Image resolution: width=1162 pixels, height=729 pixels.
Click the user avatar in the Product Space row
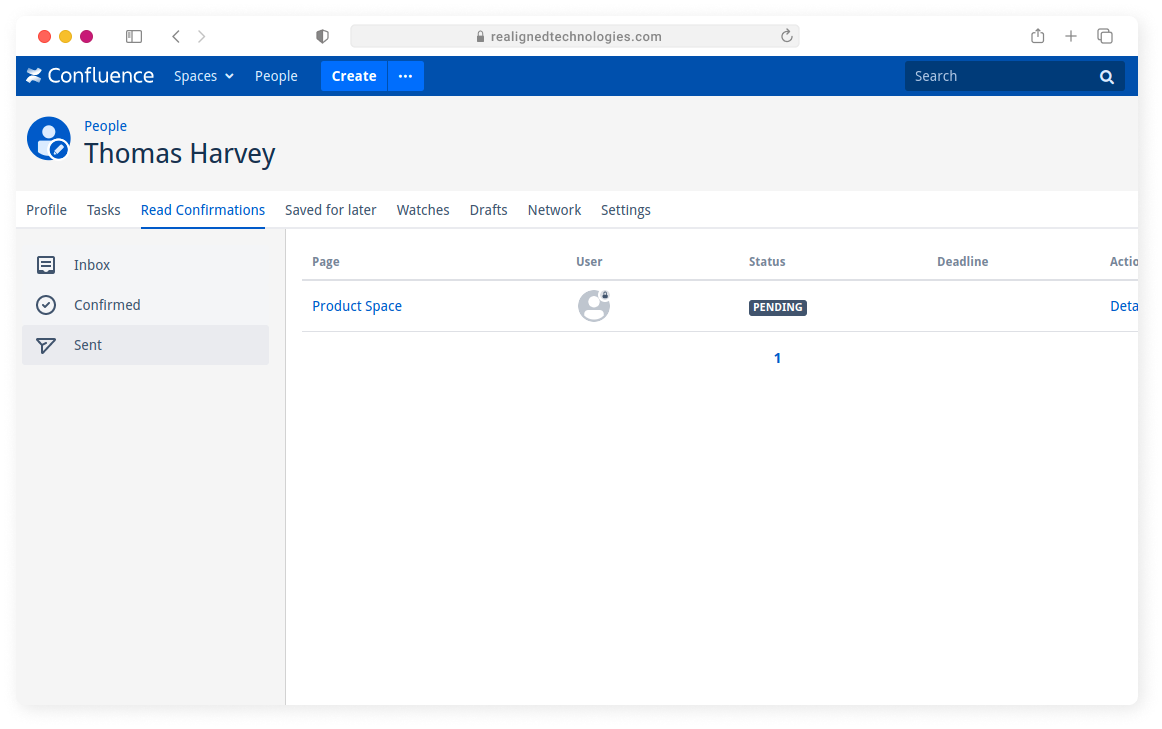pos(593,306)
